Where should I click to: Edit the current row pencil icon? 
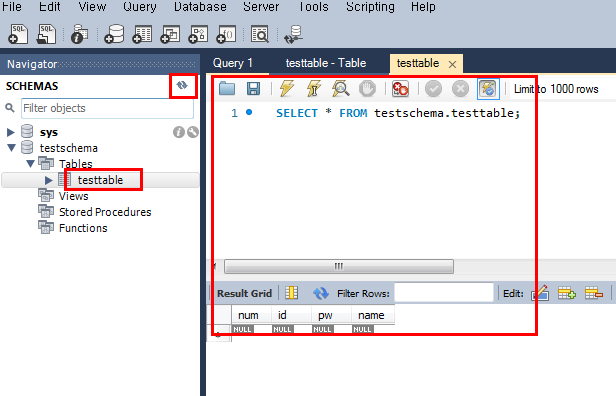(540, 293)
